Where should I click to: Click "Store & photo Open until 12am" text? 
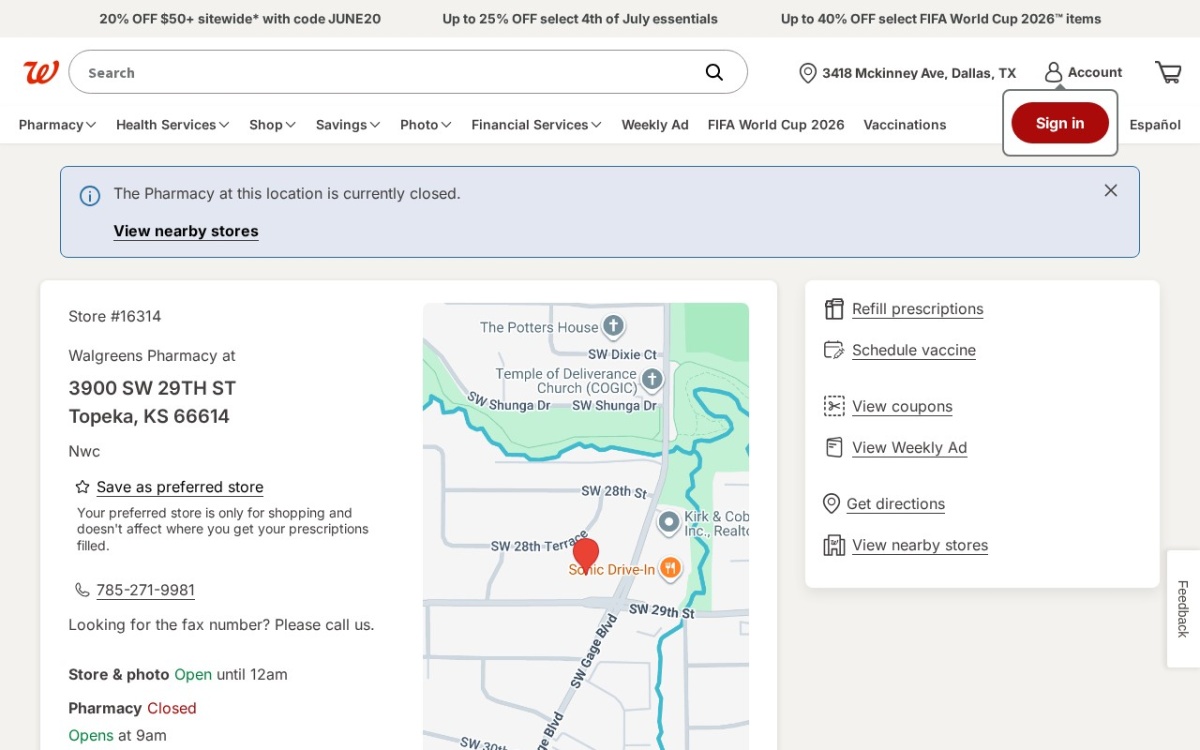178,674
